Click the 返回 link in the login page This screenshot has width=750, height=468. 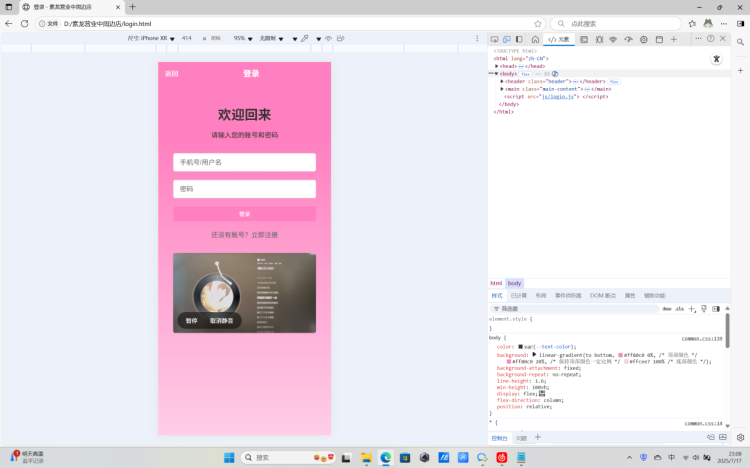(x=172, y=74)
